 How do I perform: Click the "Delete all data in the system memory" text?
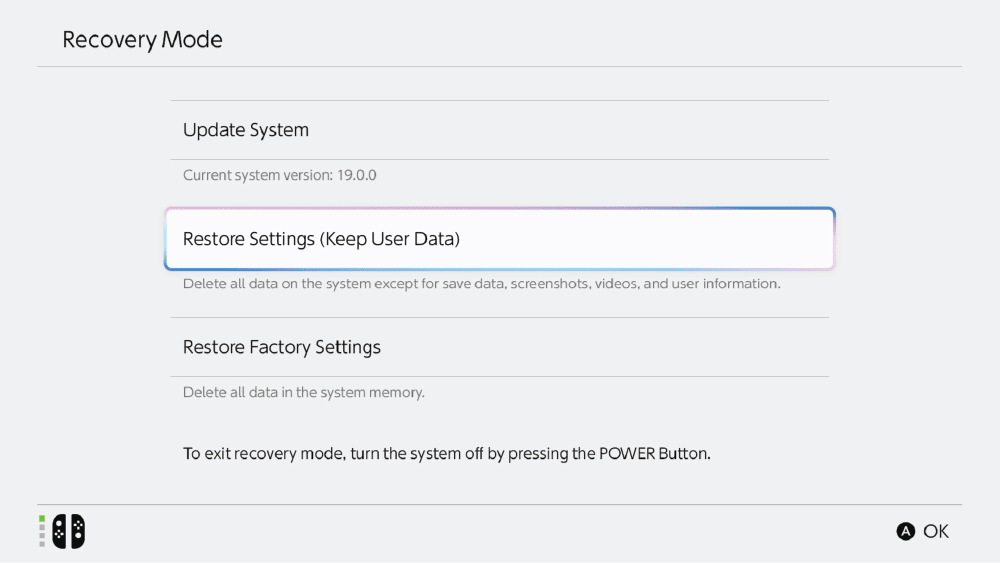click(x=303, y=392)
